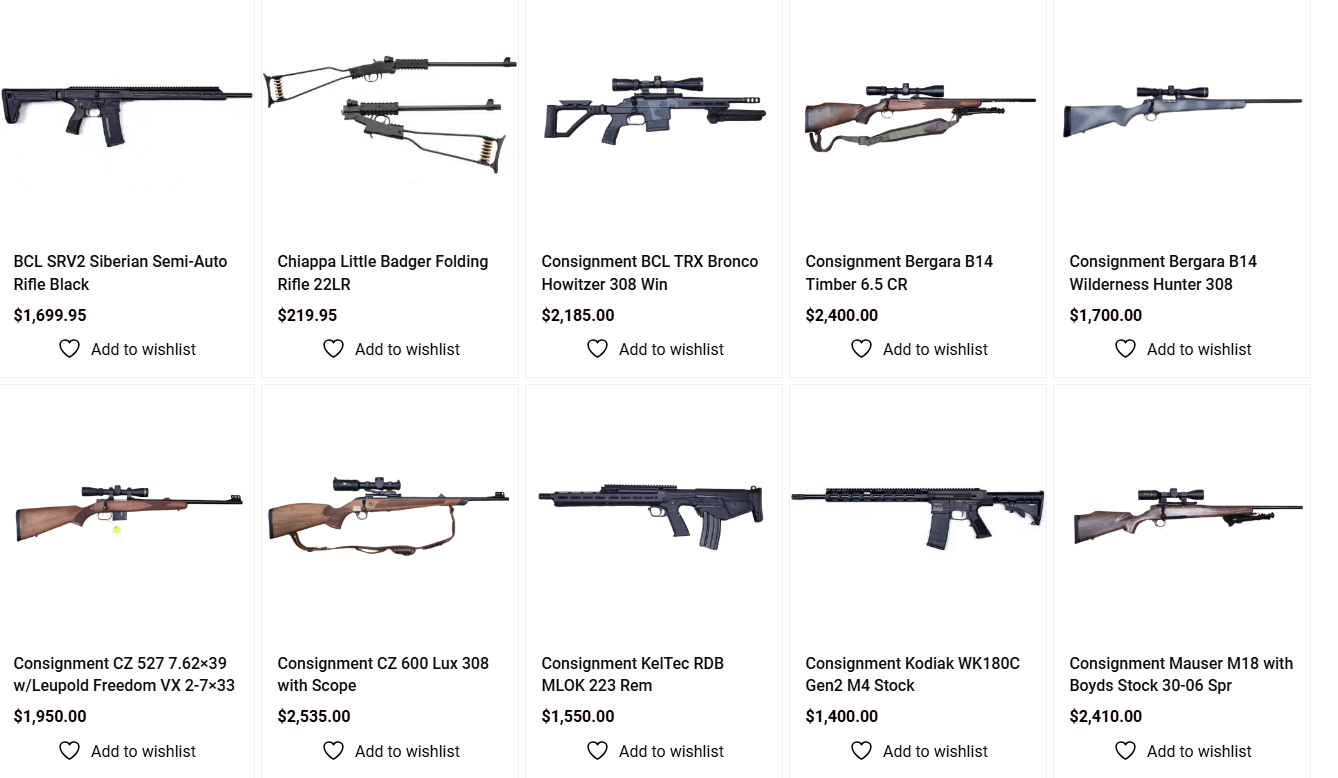Viewport: 1338px width, 778px height.
Task: Click heart icon for Mauser M18 rifle
Action: point(1125,751)
